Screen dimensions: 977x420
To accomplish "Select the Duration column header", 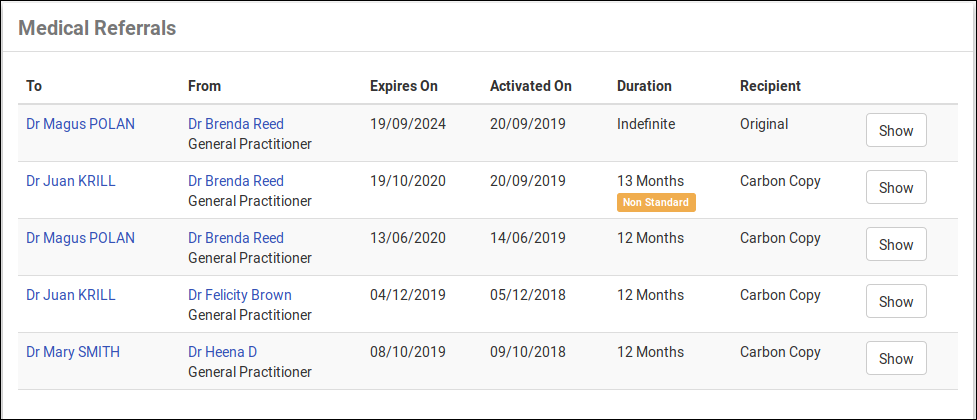I will (644, 86).
